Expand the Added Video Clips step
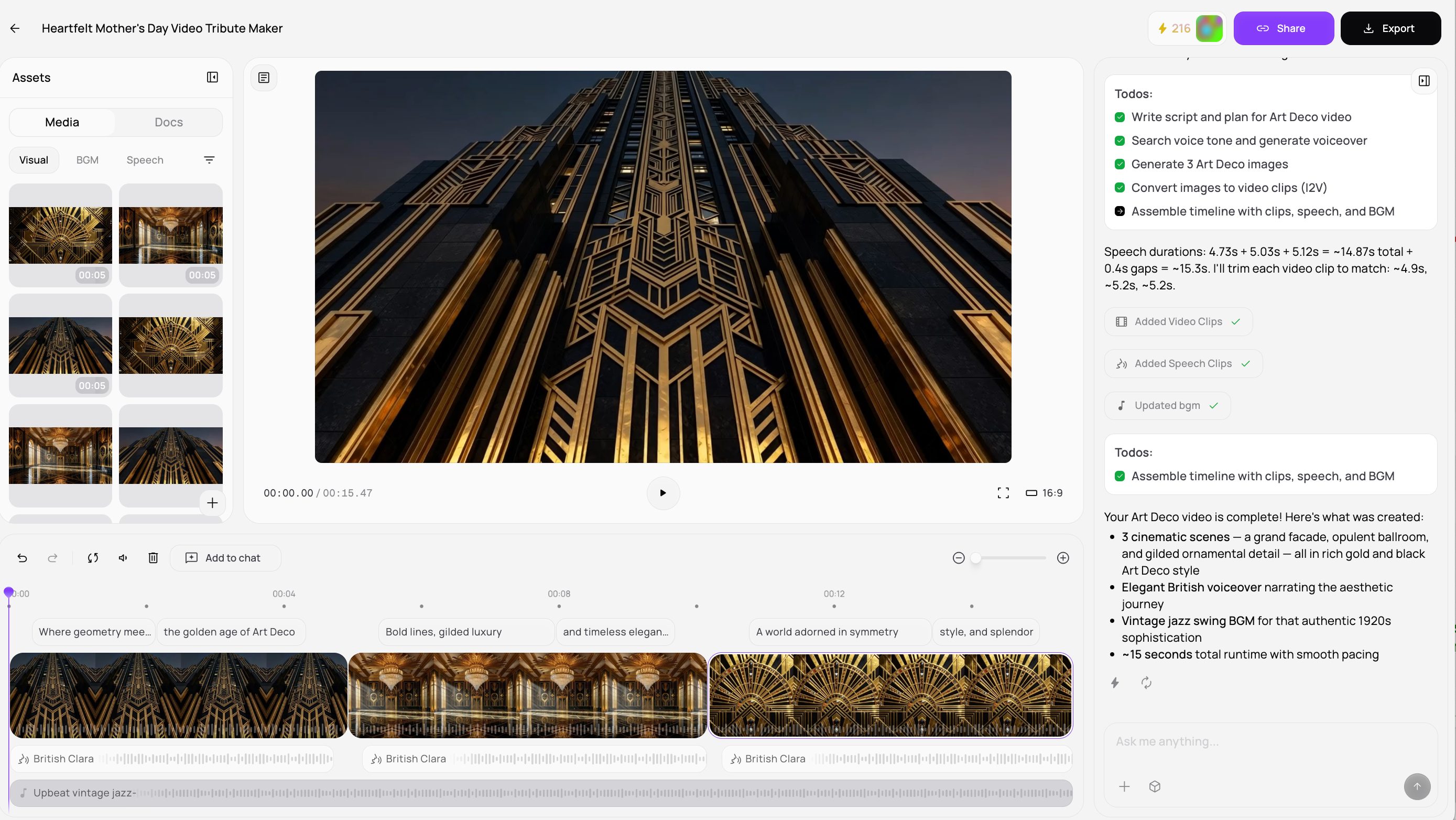This screenshot has width=1456, height=820. click(x=1178, y=322)
